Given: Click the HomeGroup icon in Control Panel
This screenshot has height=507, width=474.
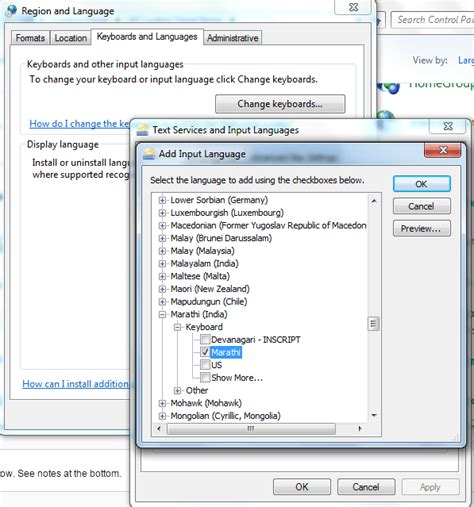Looking at the screenshot, I should [388, 87].
